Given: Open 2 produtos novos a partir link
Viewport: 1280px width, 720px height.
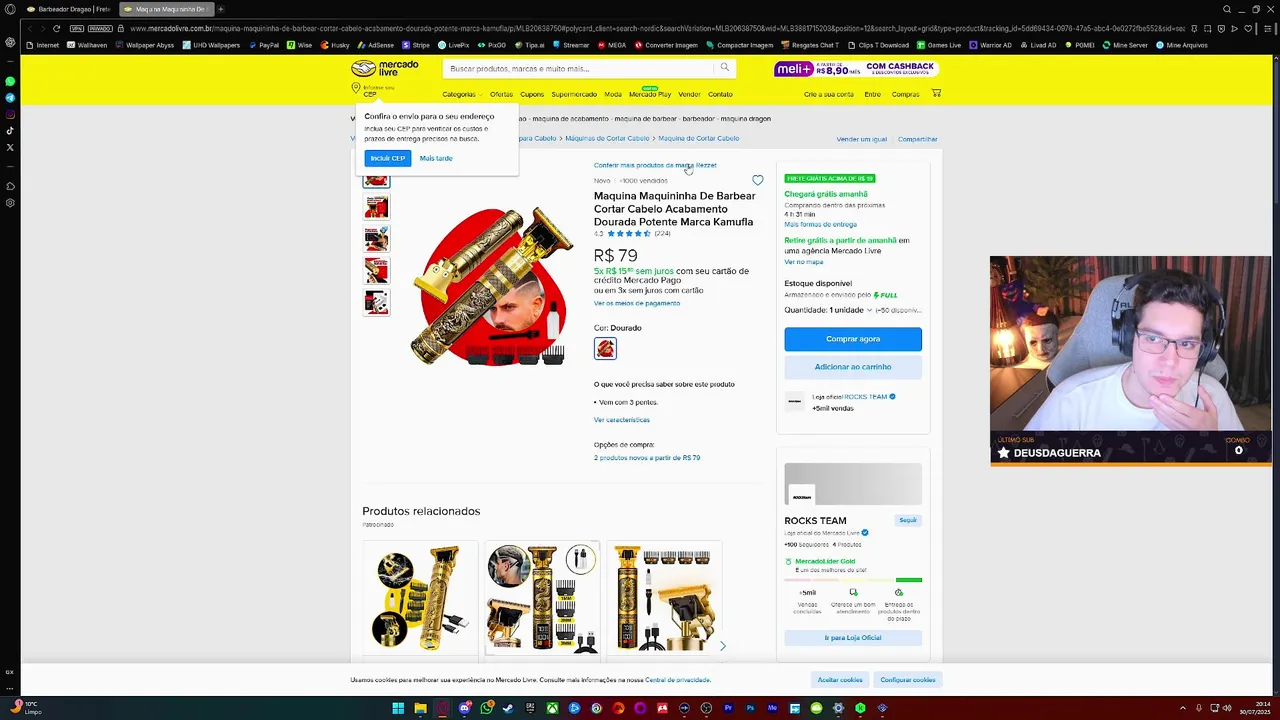Looking at the screenshot, I should [x=647, y=458].
